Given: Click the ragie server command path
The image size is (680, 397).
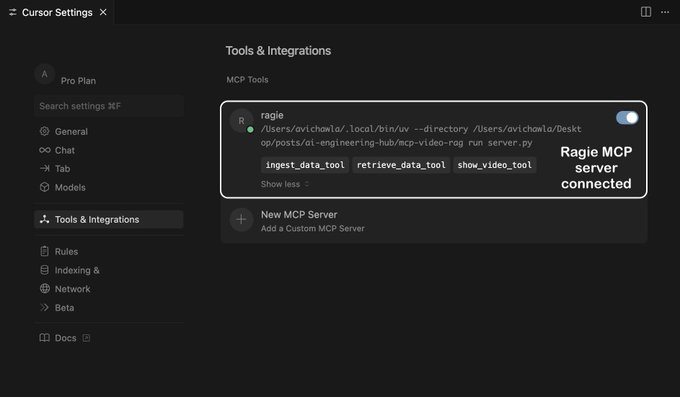Looking at the screenshot, I should [421, 136].
